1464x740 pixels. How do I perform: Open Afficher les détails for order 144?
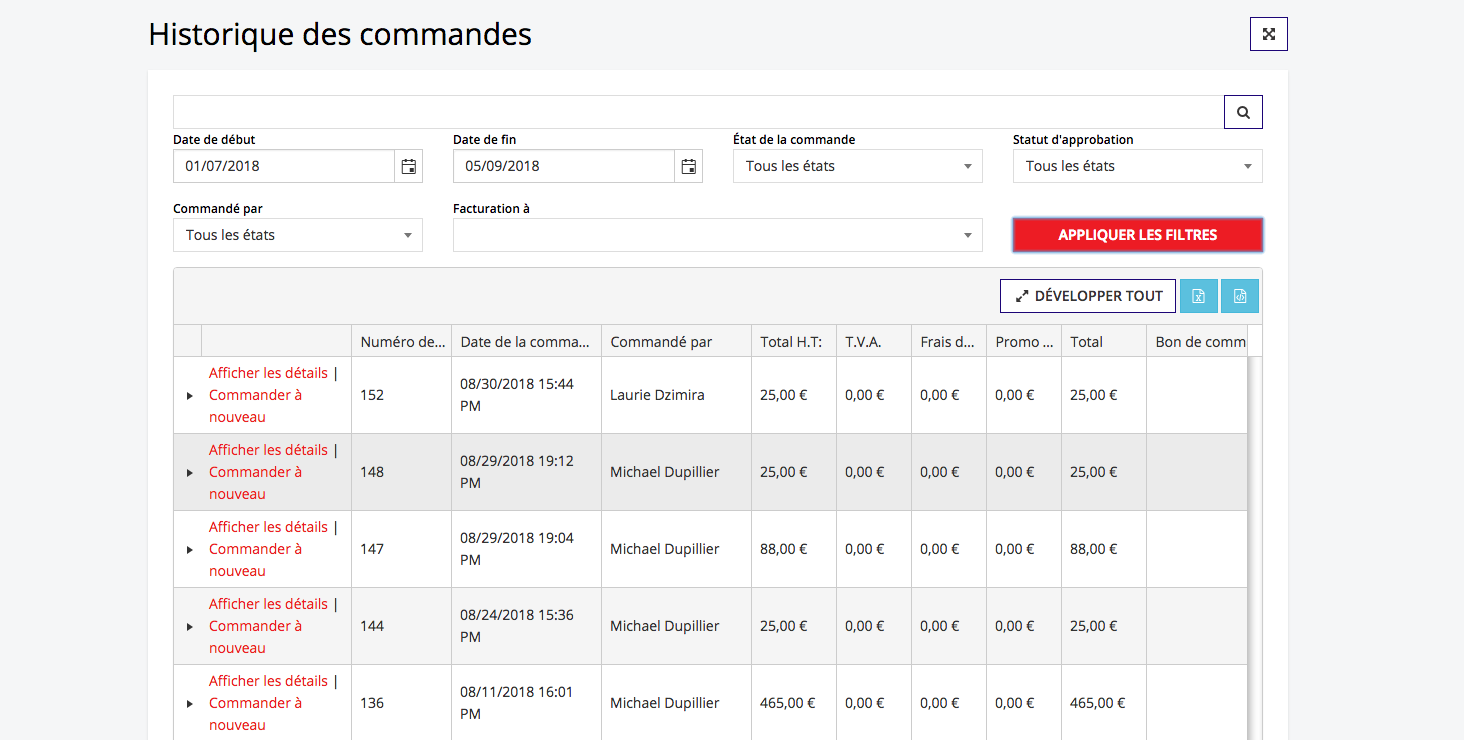268,604
